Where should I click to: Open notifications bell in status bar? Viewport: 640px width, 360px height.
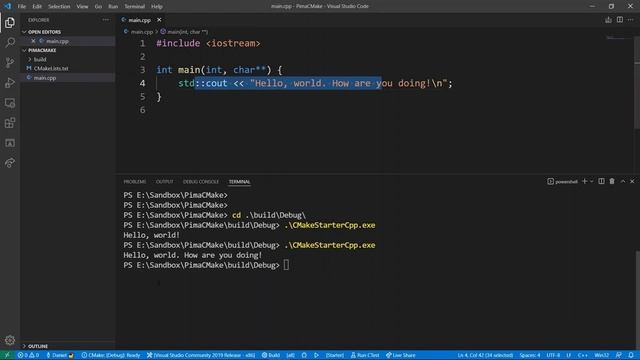coord(631,355)
